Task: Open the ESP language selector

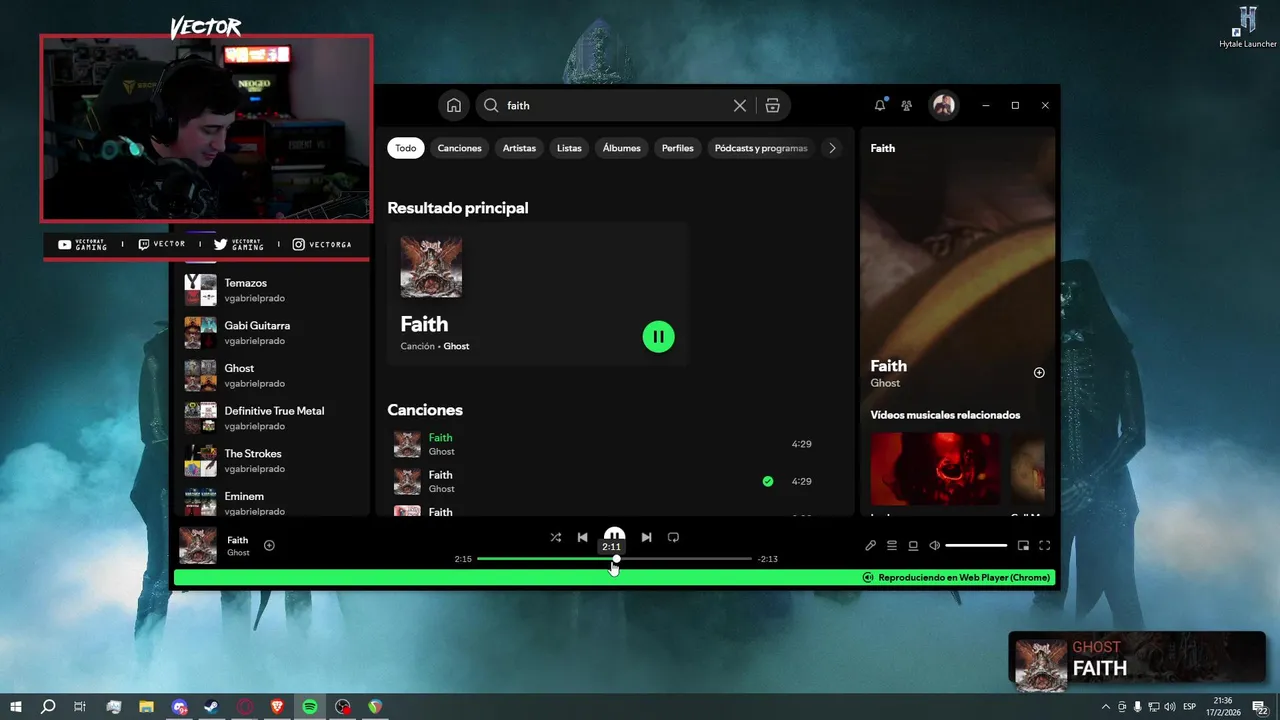Action: 1190,707
